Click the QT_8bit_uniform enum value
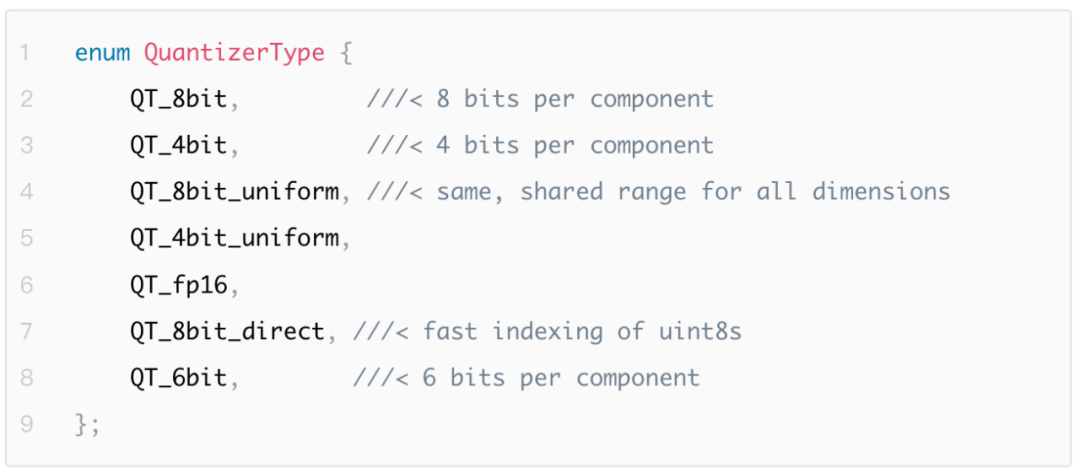Screen dimensions: 1080x473 [x=234, y=192]
